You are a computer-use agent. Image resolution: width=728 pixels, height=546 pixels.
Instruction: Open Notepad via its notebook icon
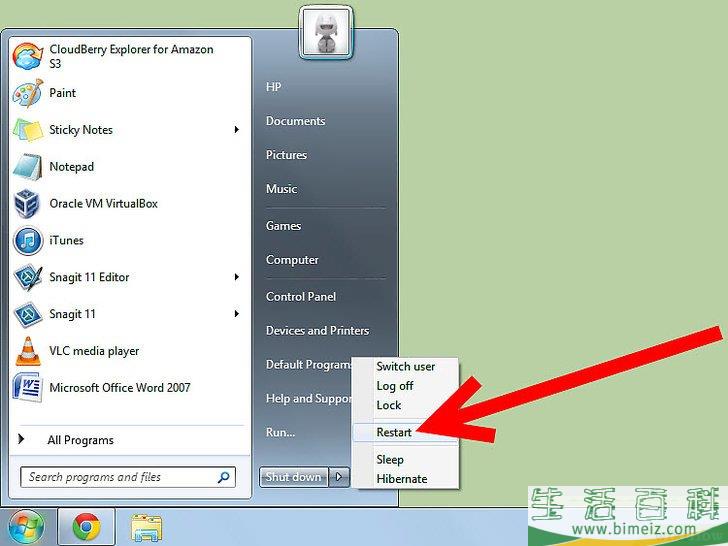[x=28, y=166]
